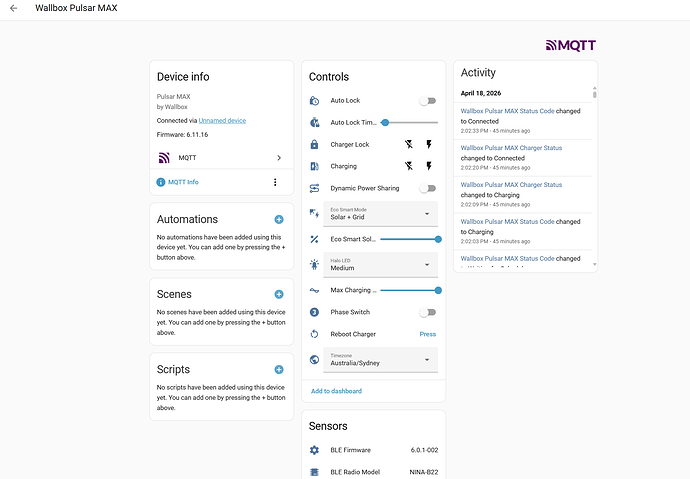Open the Unnamed device link
The height and width of the screenshot is (479, 690).
(x=222, y=121)
